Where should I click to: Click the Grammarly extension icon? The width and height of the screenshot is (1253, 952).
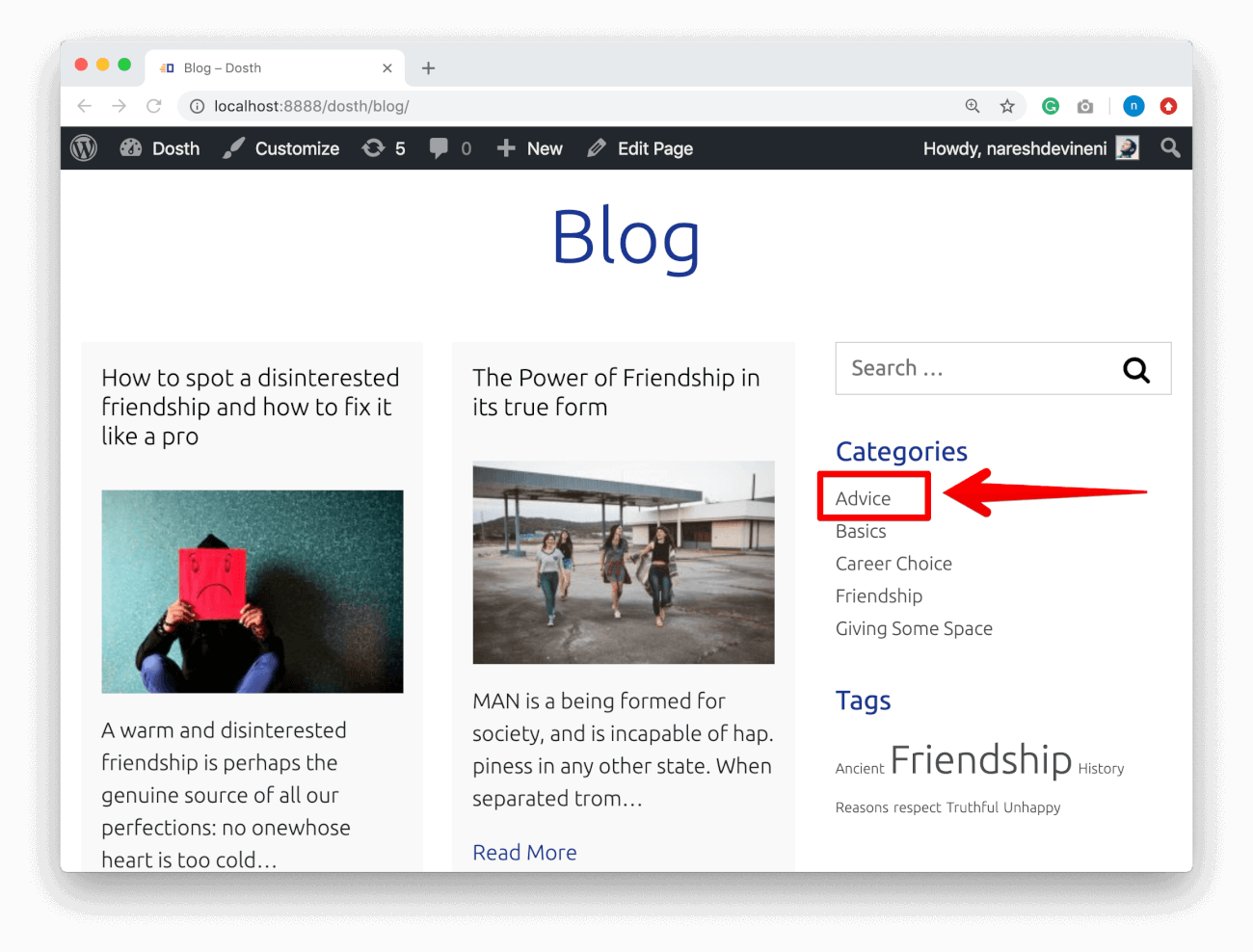[x=1050, y=106]
